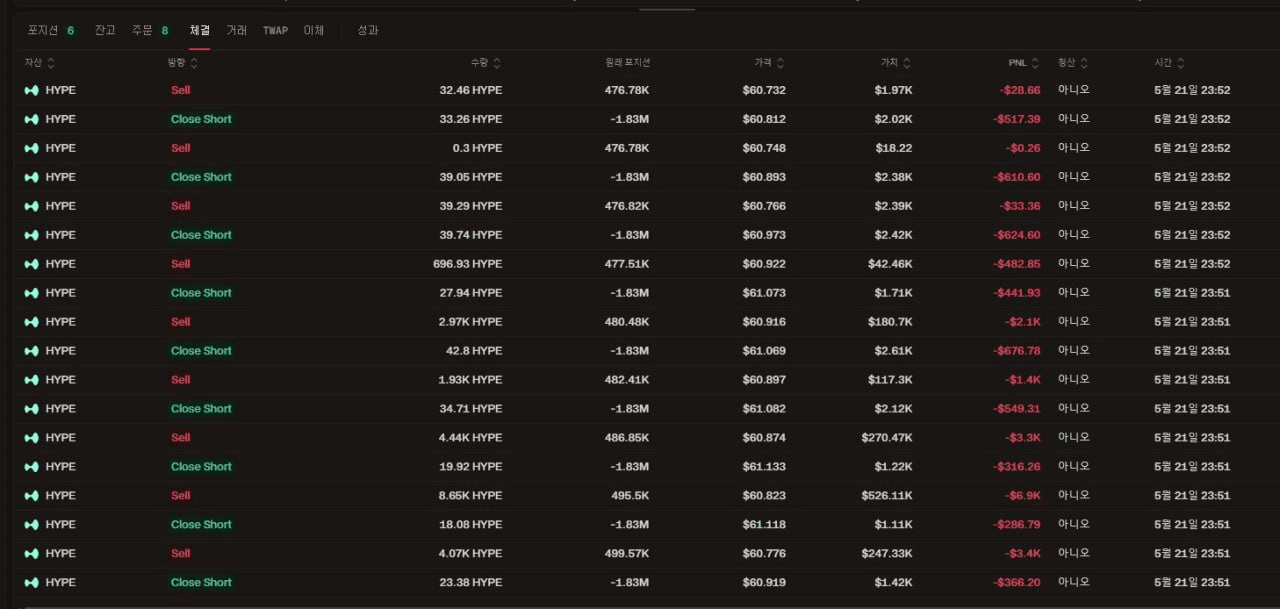The image size is (1280, 609).
Task: Click the HYPE token icon in the 4.44K HYPE row
Action: [32, 438]
